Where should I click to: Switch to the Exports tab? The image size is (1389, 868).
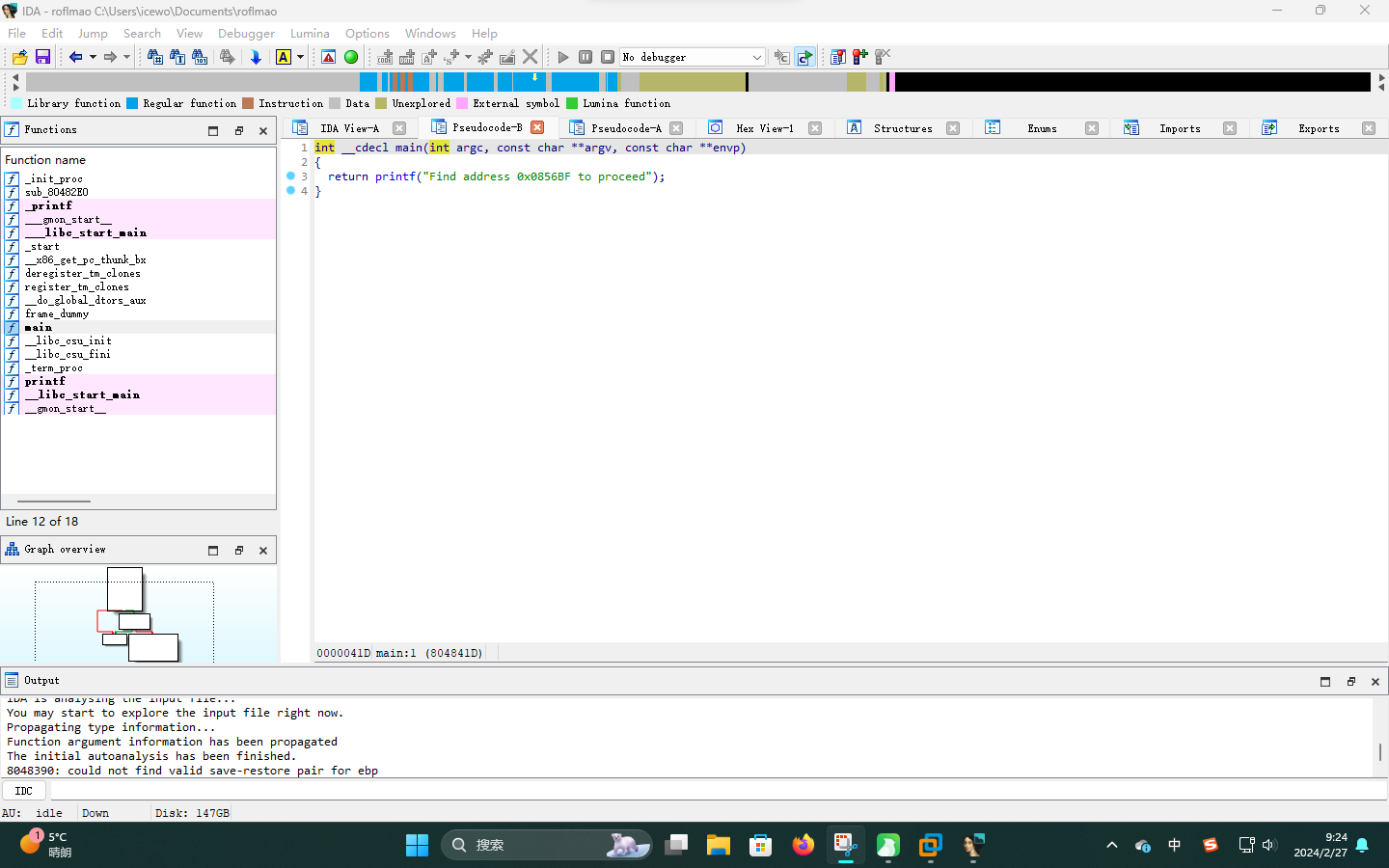click(x=1319, y=128)
